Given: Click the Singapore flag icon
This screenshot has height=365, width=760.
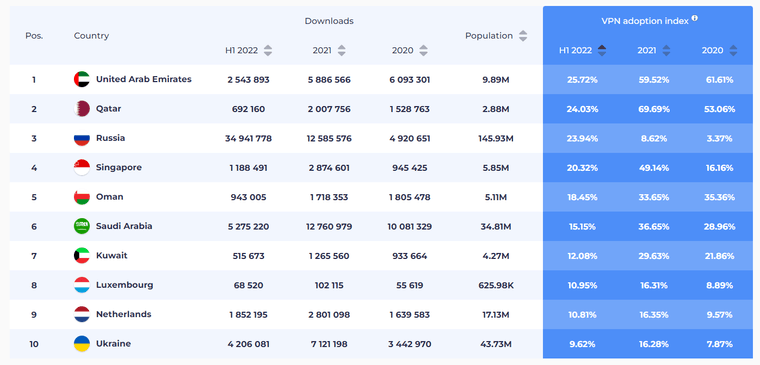Looking at the screenshot, I should pos(82,168).
